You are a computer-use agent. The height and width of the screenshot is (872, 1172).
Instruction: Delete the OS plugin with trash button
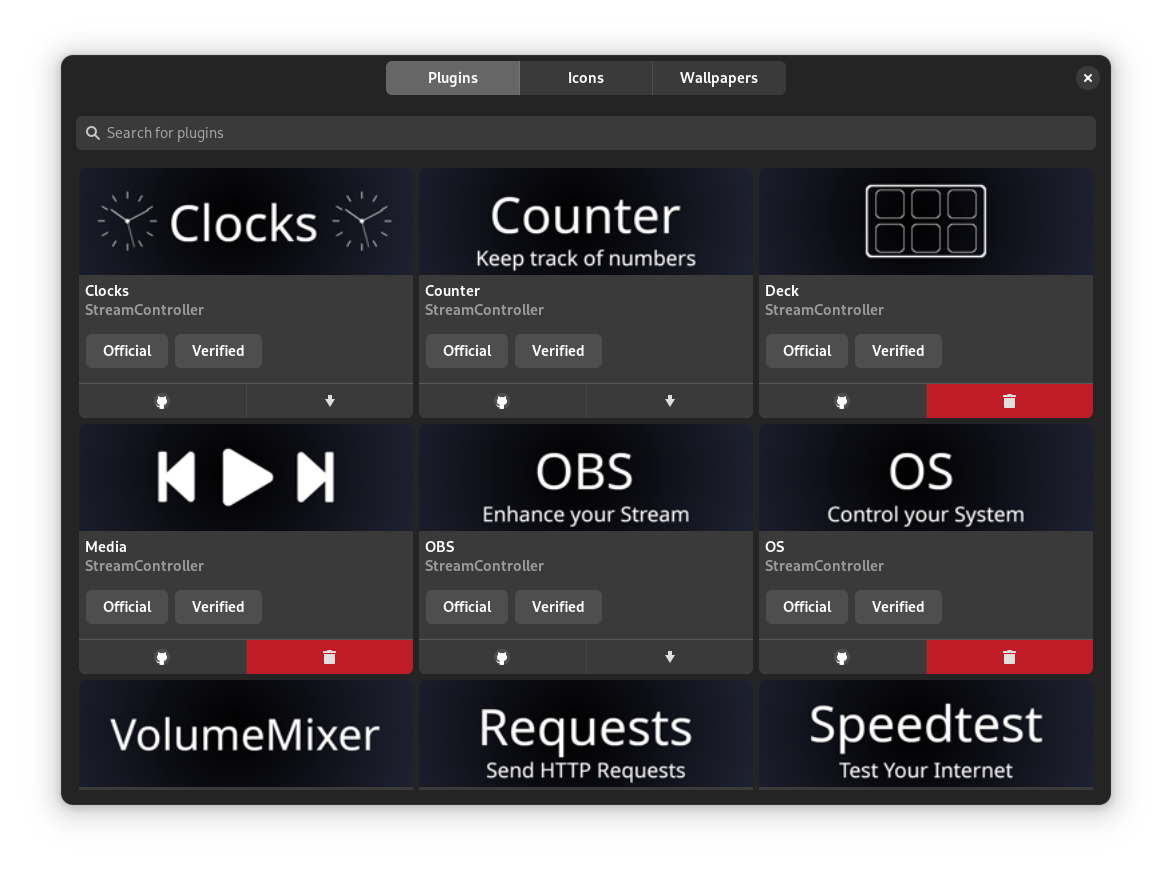[x=1010, y=658]
